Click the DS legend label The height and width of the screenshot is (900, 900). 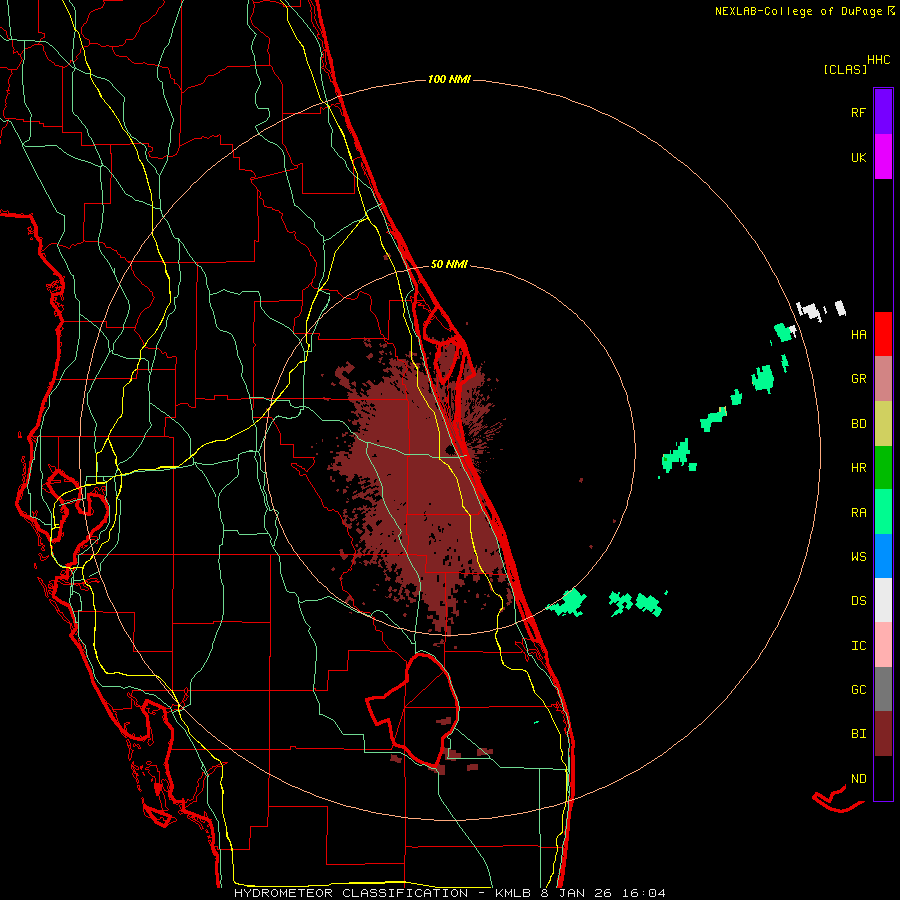858,600
